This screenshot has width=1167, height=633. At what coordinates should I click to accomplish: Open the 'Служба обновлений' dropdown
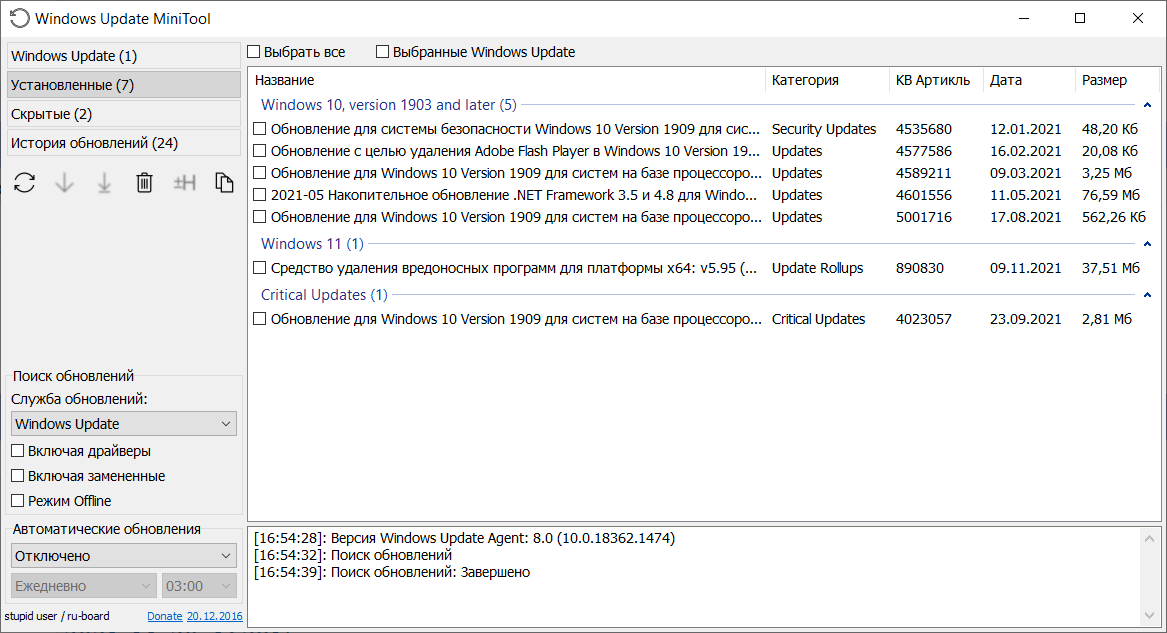pos(124,424)
